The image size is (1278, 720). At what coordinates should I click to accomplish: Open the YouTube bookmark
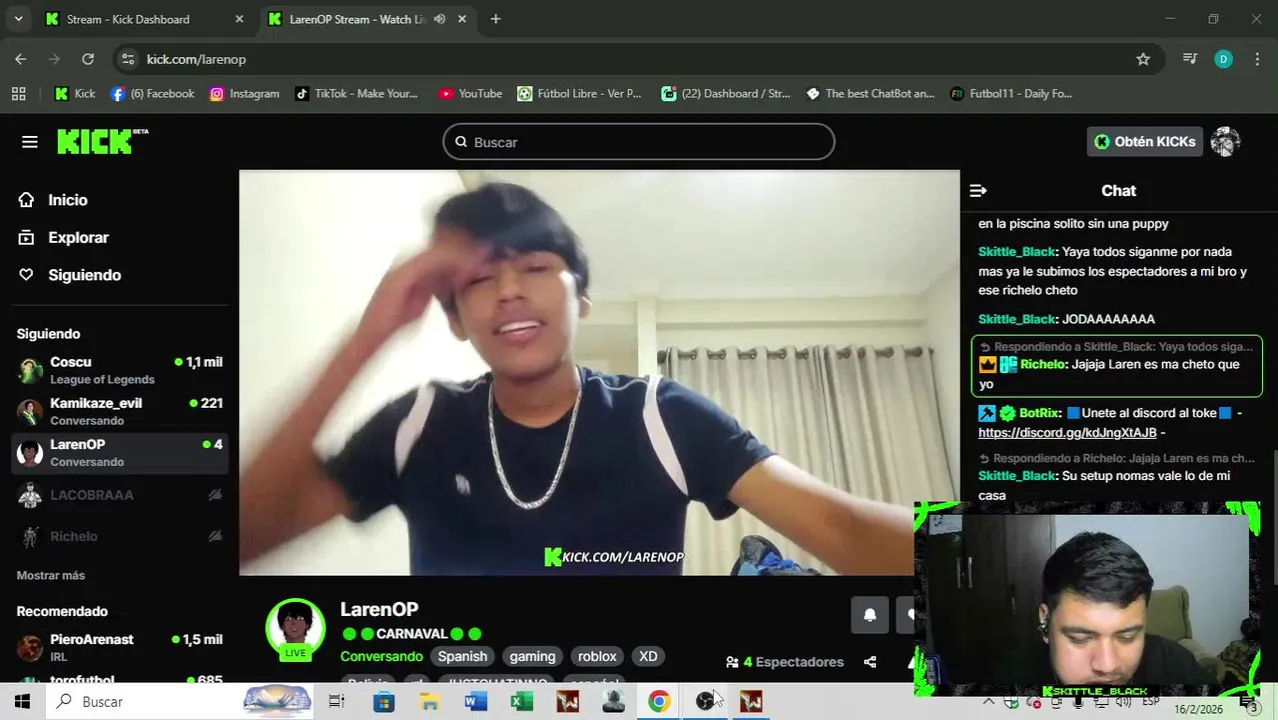pos(470,93)
